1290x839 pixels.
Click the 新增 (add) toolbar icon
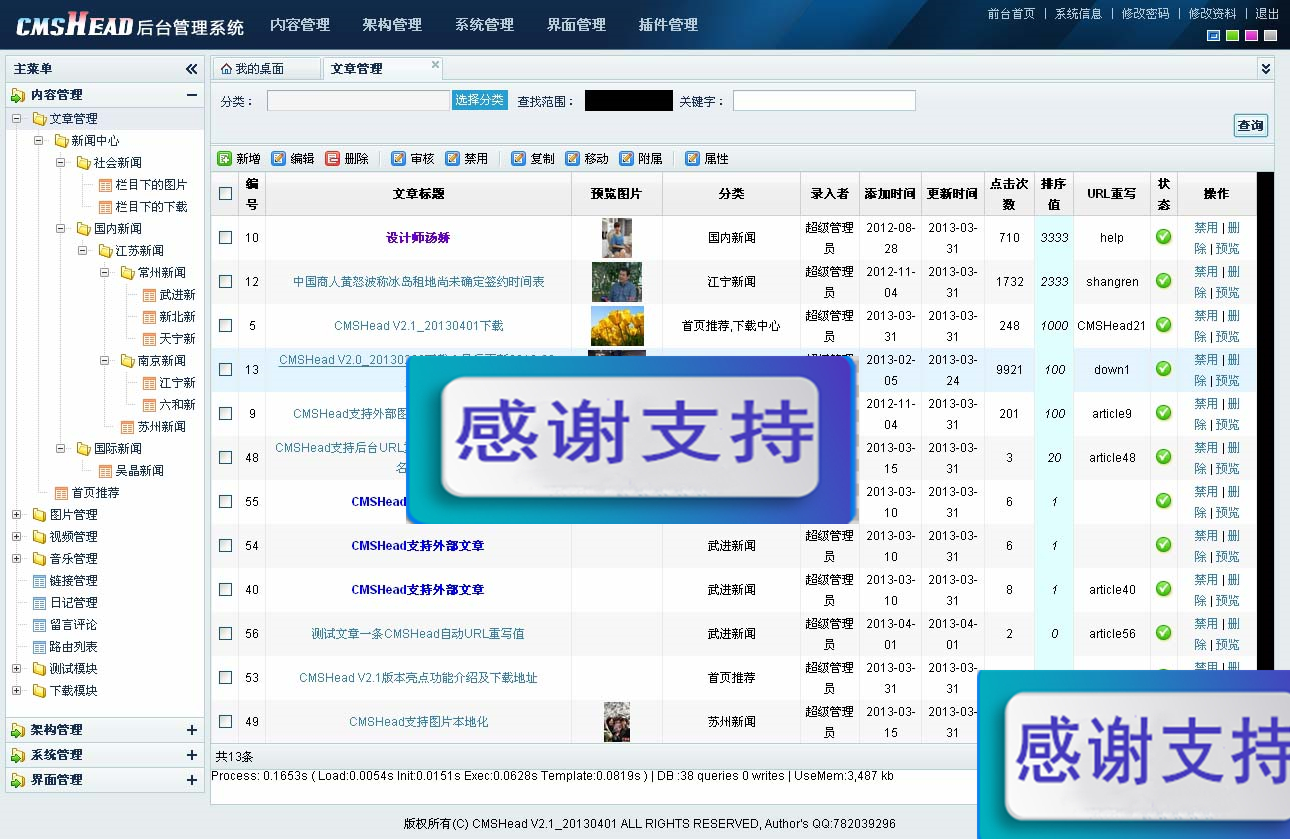coord(225,158)
